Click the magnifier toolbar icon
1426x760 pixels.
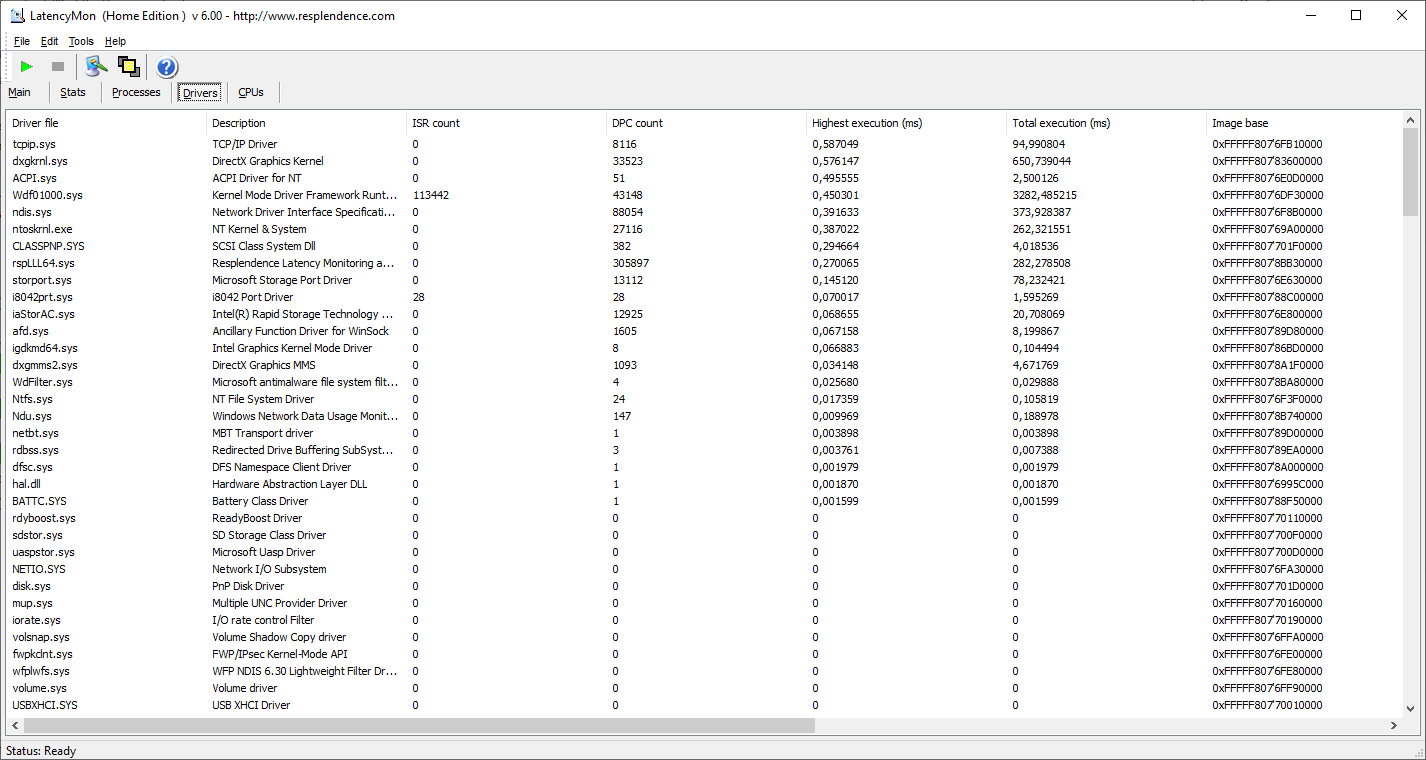tap(96, 66)
